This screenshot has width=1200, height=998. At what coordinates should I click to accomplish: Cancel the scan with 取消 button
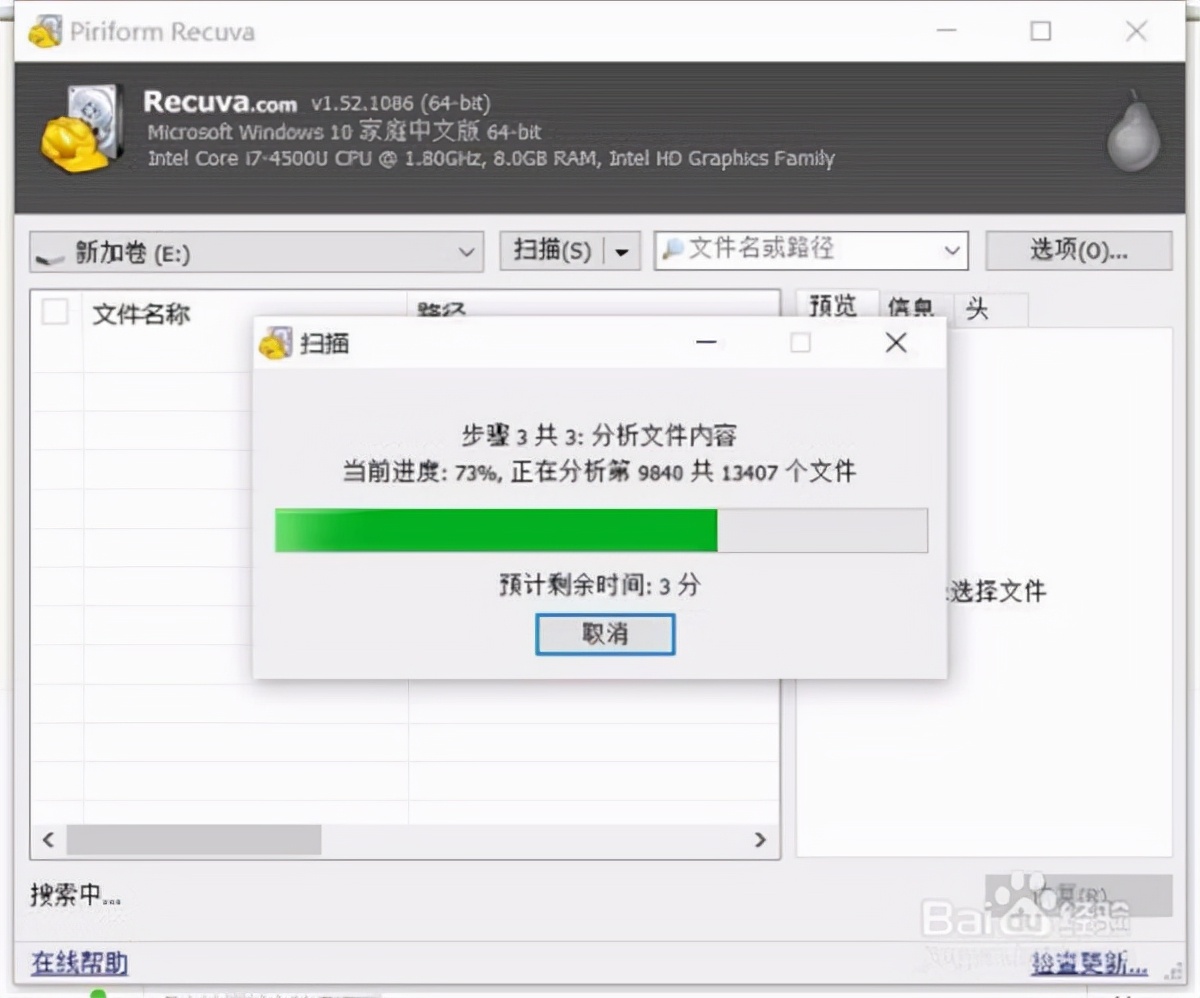(x=605, y=634)
